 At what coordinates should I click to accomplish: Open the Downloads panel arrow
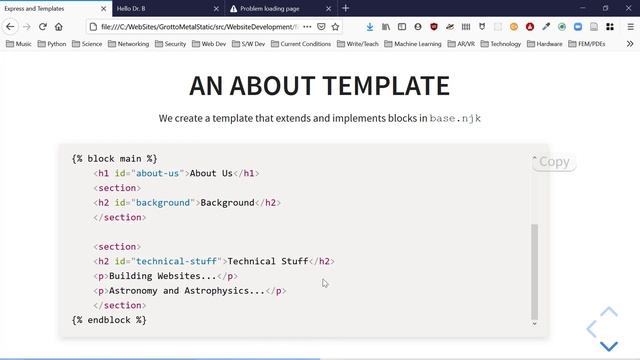click(x=369, y=27)
